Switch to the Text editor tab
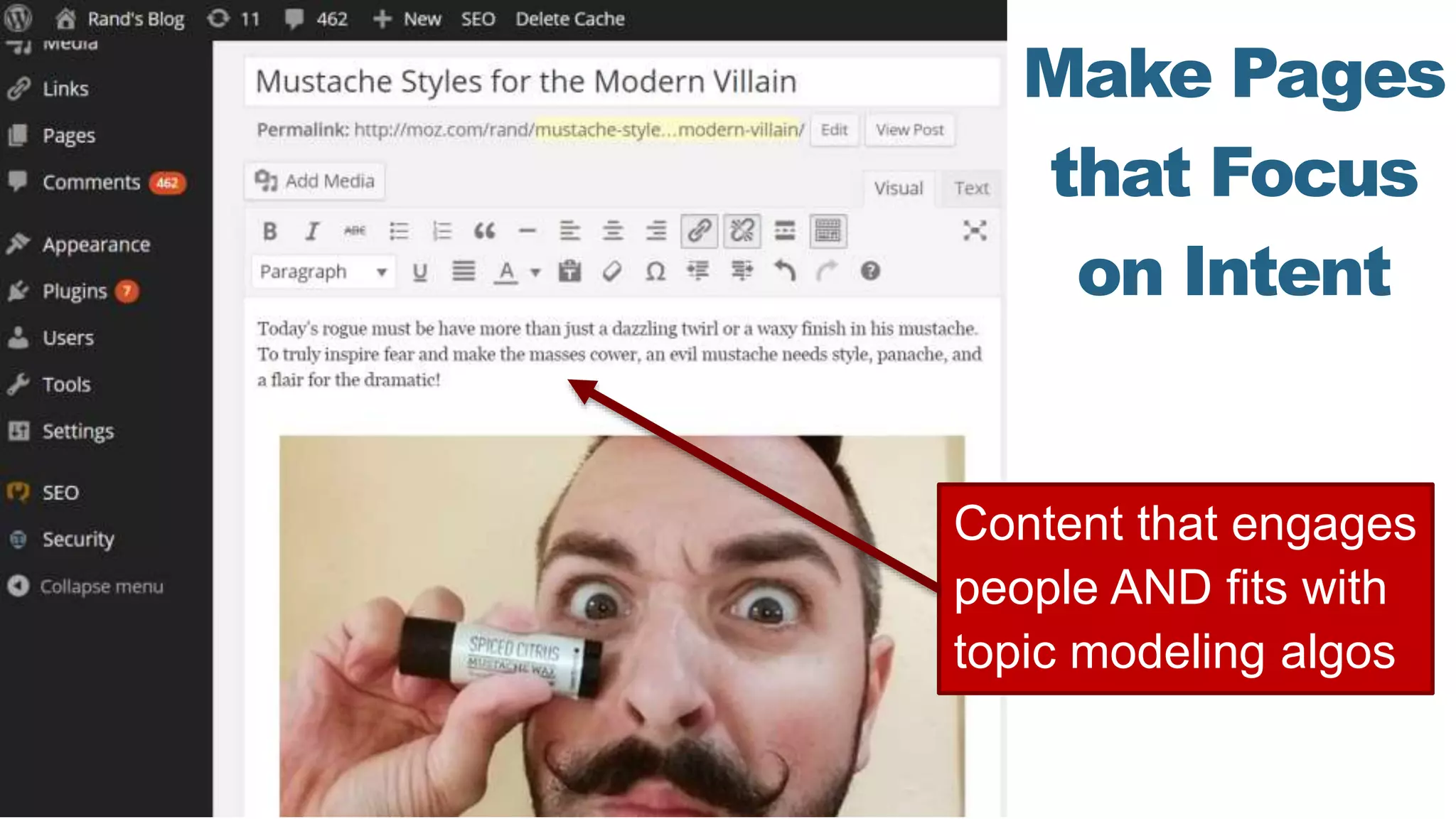The height and width of the screenshot is (819, 1456). (971, 188)
